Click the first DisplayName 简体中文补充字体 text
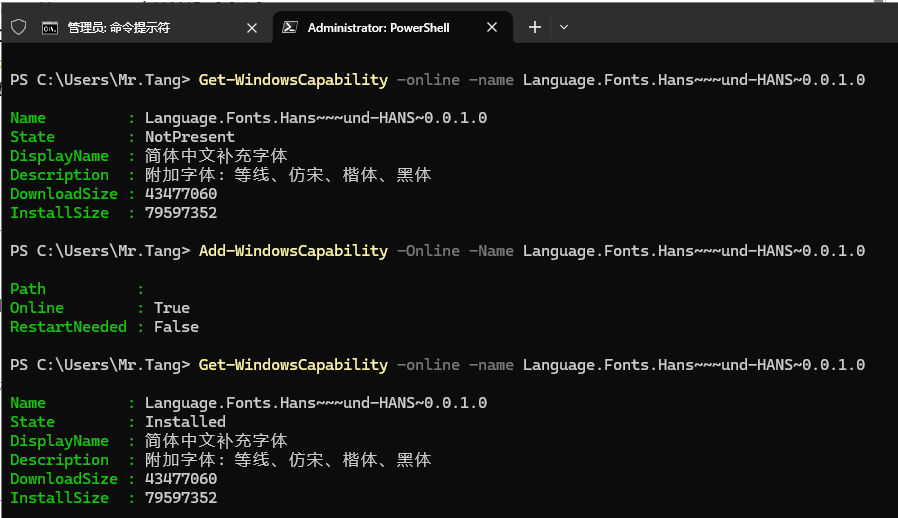 pyautogui.click(x=216, y=156)
